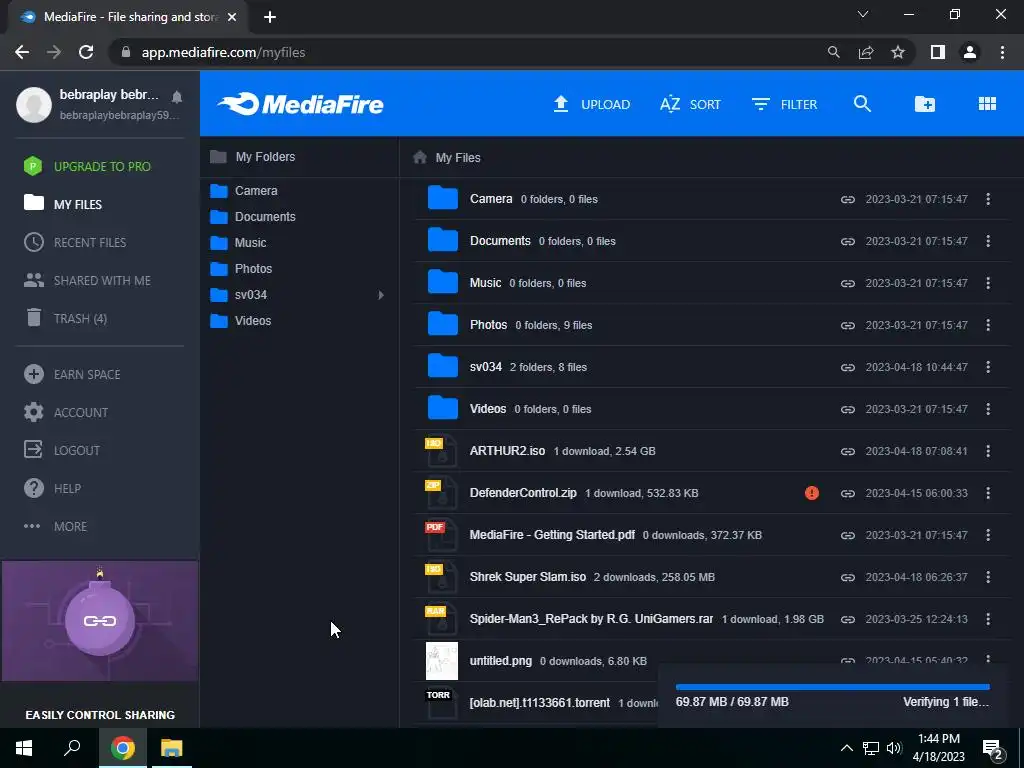Copy share link for Shrek Super Slam.iso
Image resolution: width=1024 pixels, height=768 pixels.
pos(848,577)
